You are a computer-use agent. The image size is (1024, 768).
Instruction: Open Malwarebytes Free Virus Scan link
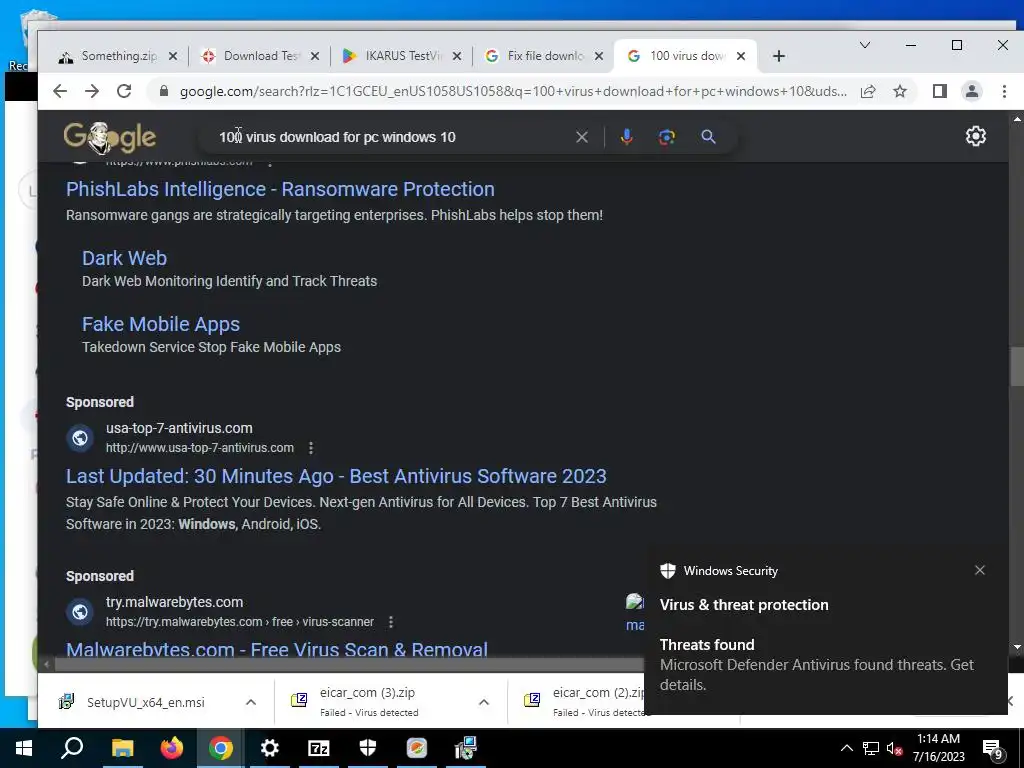pos(277,649)
